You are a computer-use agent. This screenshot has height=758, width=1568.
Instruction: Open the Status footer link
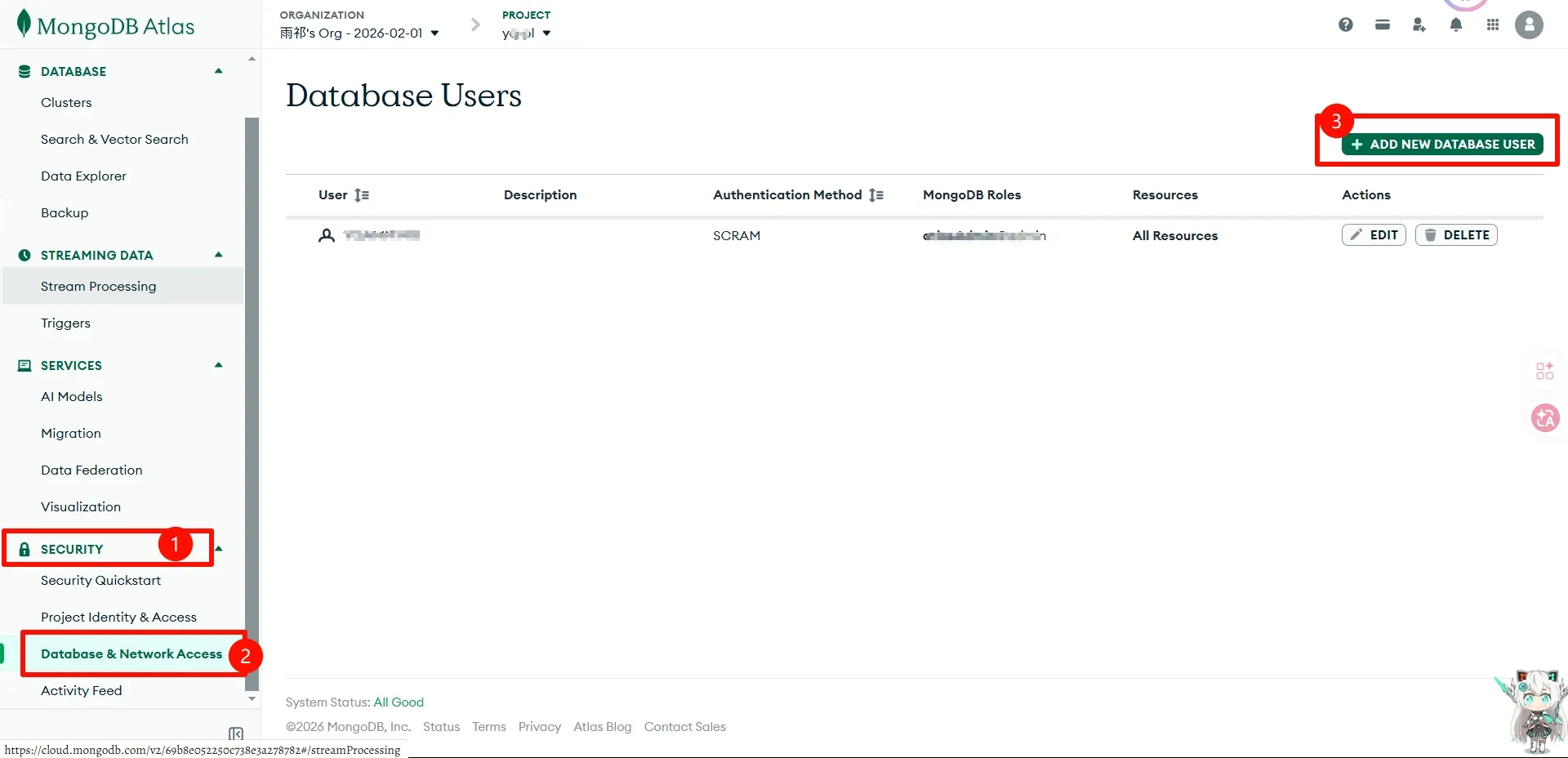(441, 727)
